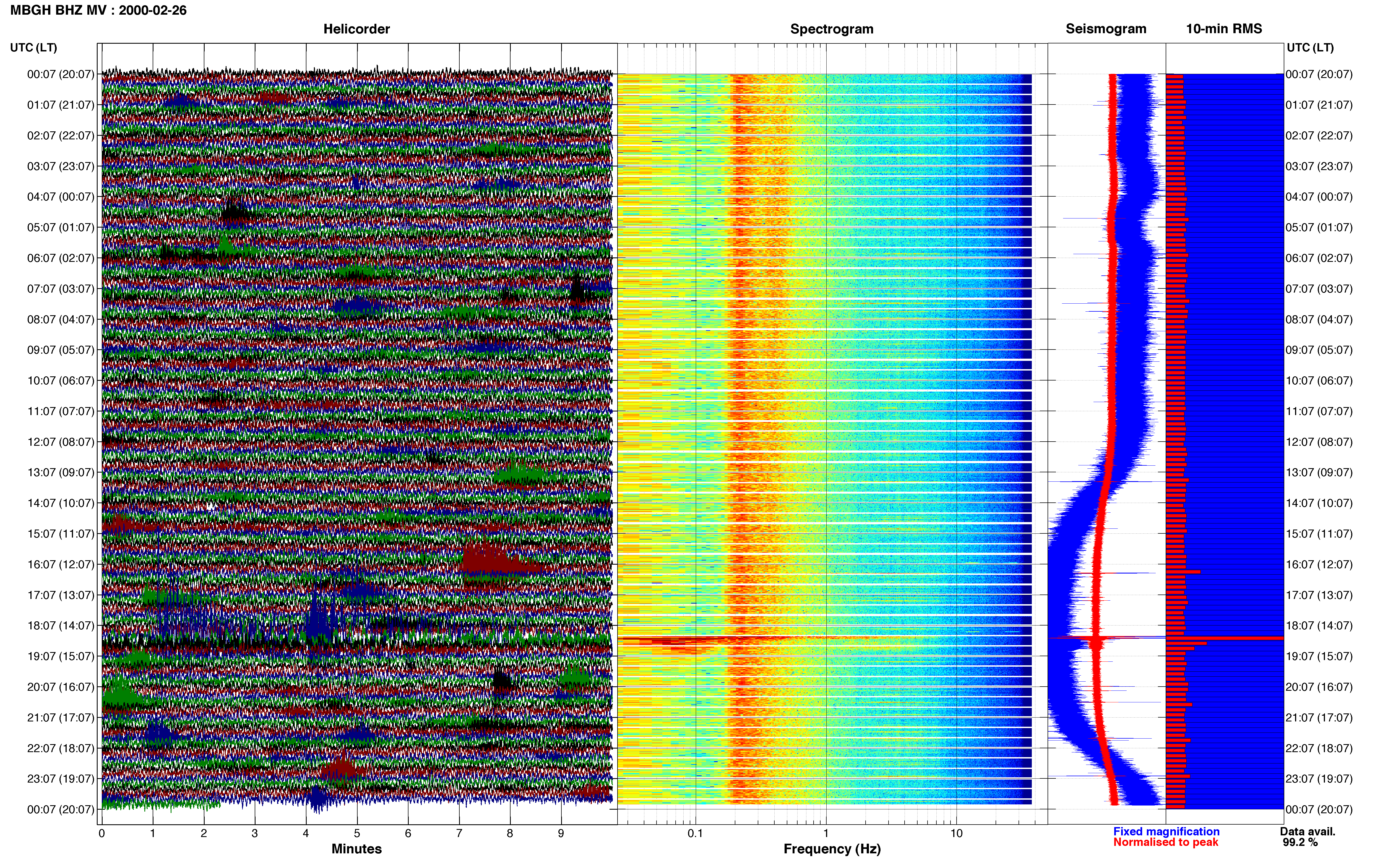Click left time label '23:07 (19:07)'
1388x868 pixels.
[60, 778]
